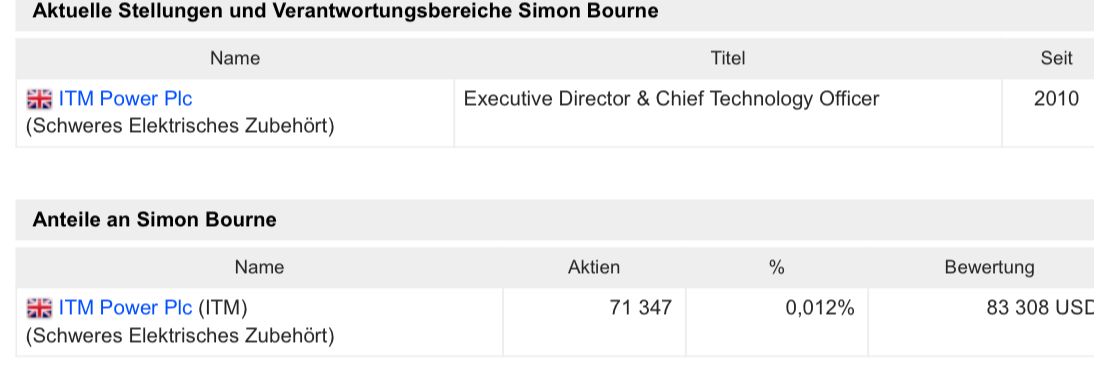This screenshot has height=366, width=1094.
Task: Click the UK flag in the positions table
Action: pos(39,100)
